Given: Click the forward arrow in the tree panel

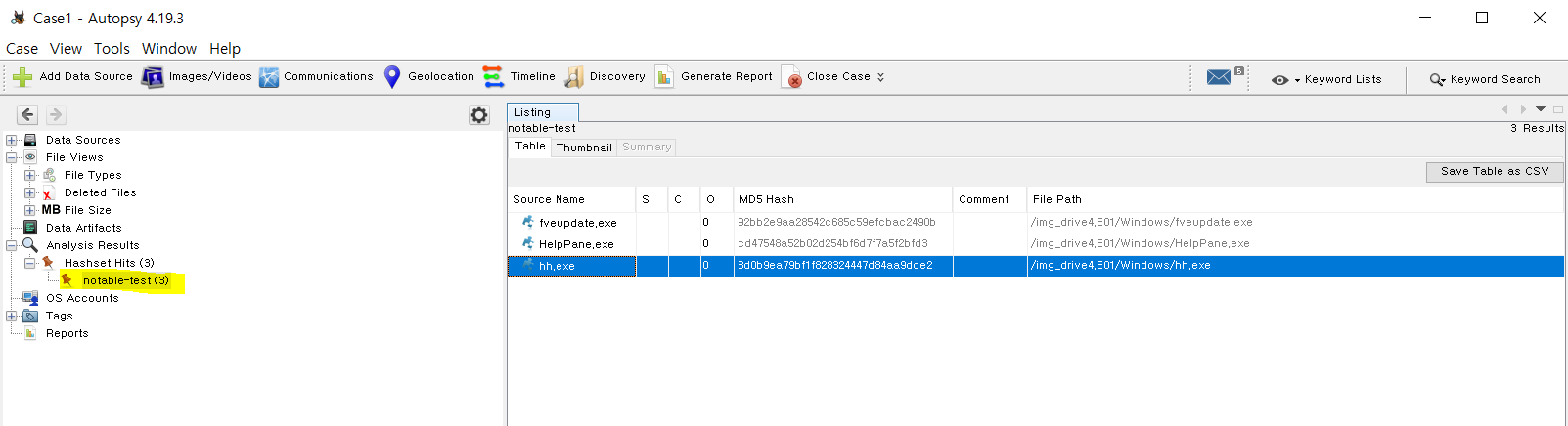Looking at the screenshot, I should pyautogui.click(x=56, y=115).
